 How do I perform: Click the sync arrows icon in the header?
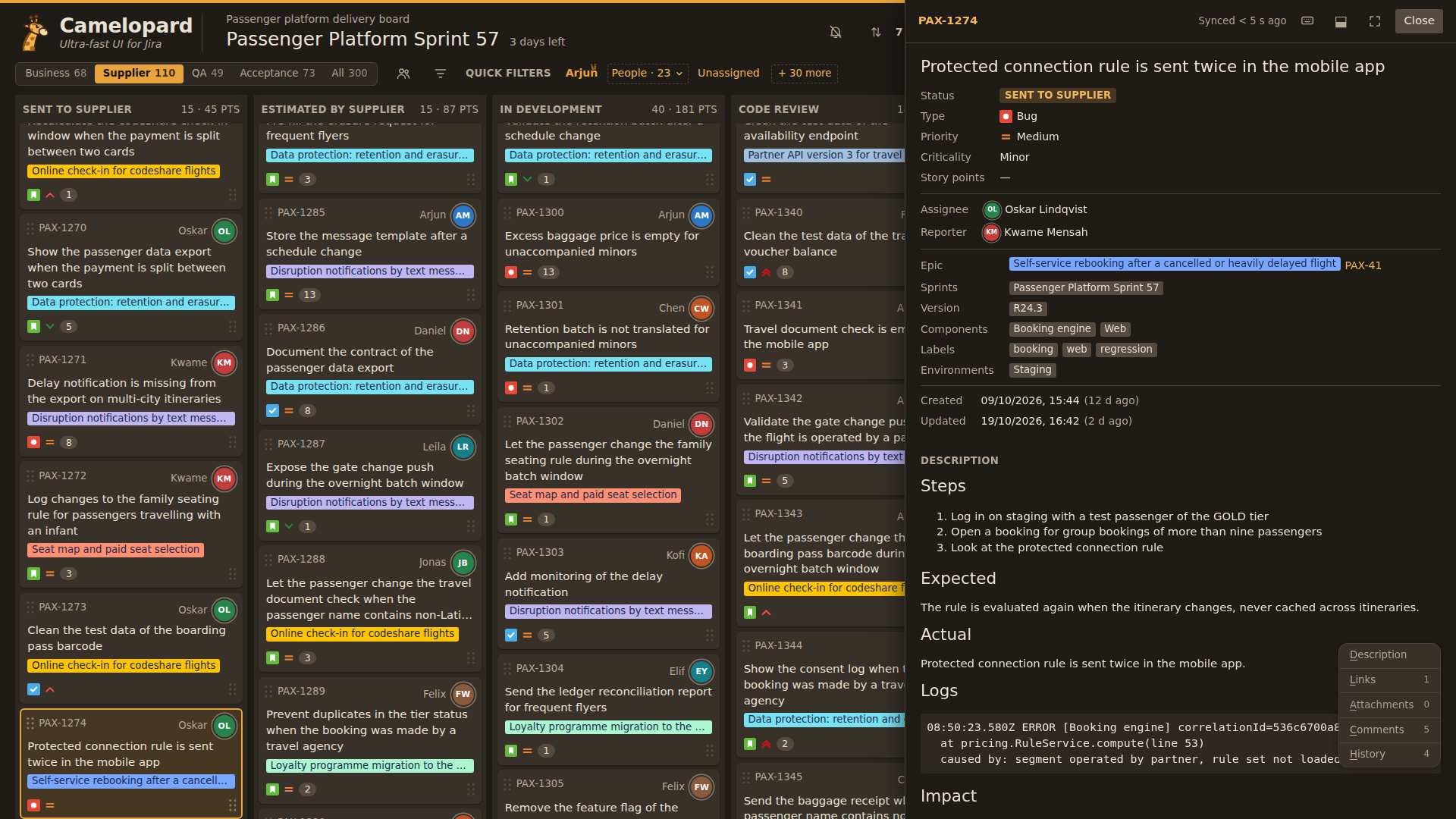[x=876, y=32]
